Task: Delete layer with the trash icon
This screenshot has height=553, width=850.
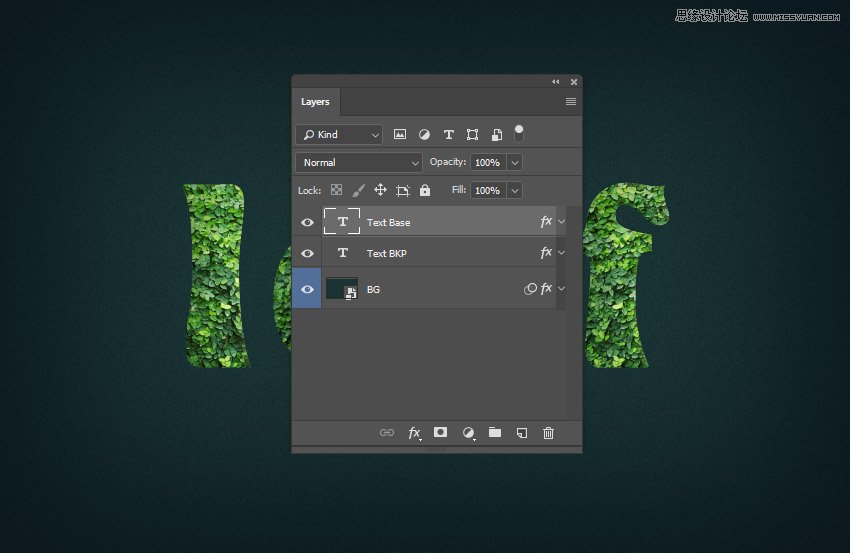Action: point(548,432)
